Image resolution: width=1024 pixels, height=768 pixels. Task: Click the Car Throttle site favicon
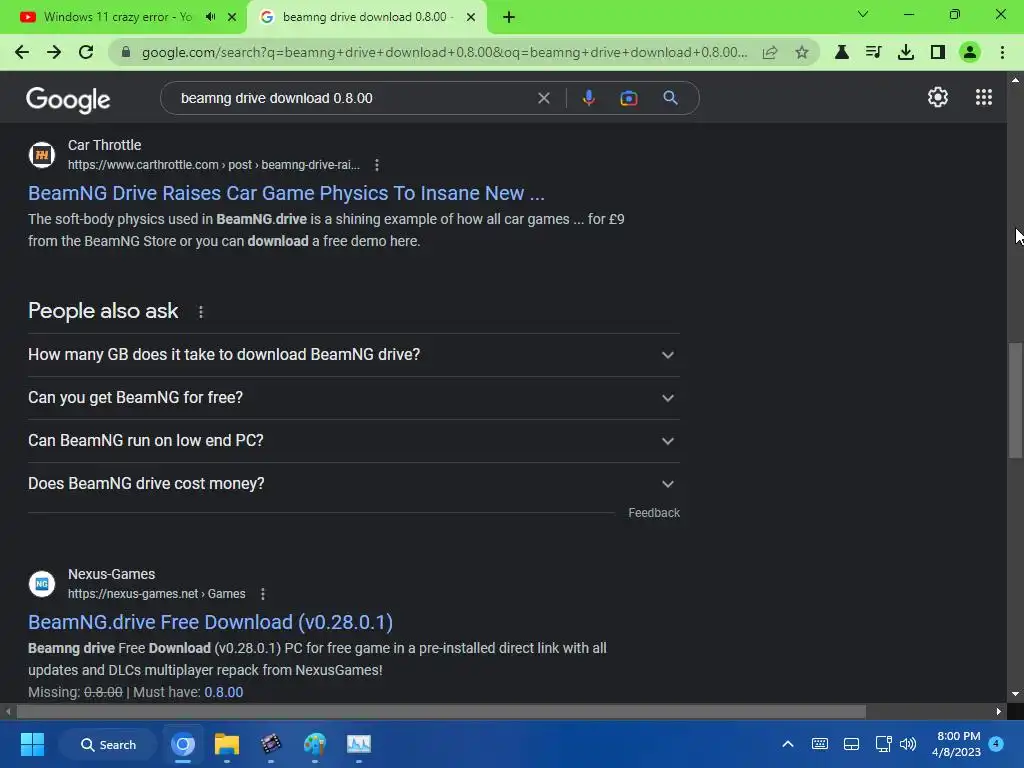[42, 155]
